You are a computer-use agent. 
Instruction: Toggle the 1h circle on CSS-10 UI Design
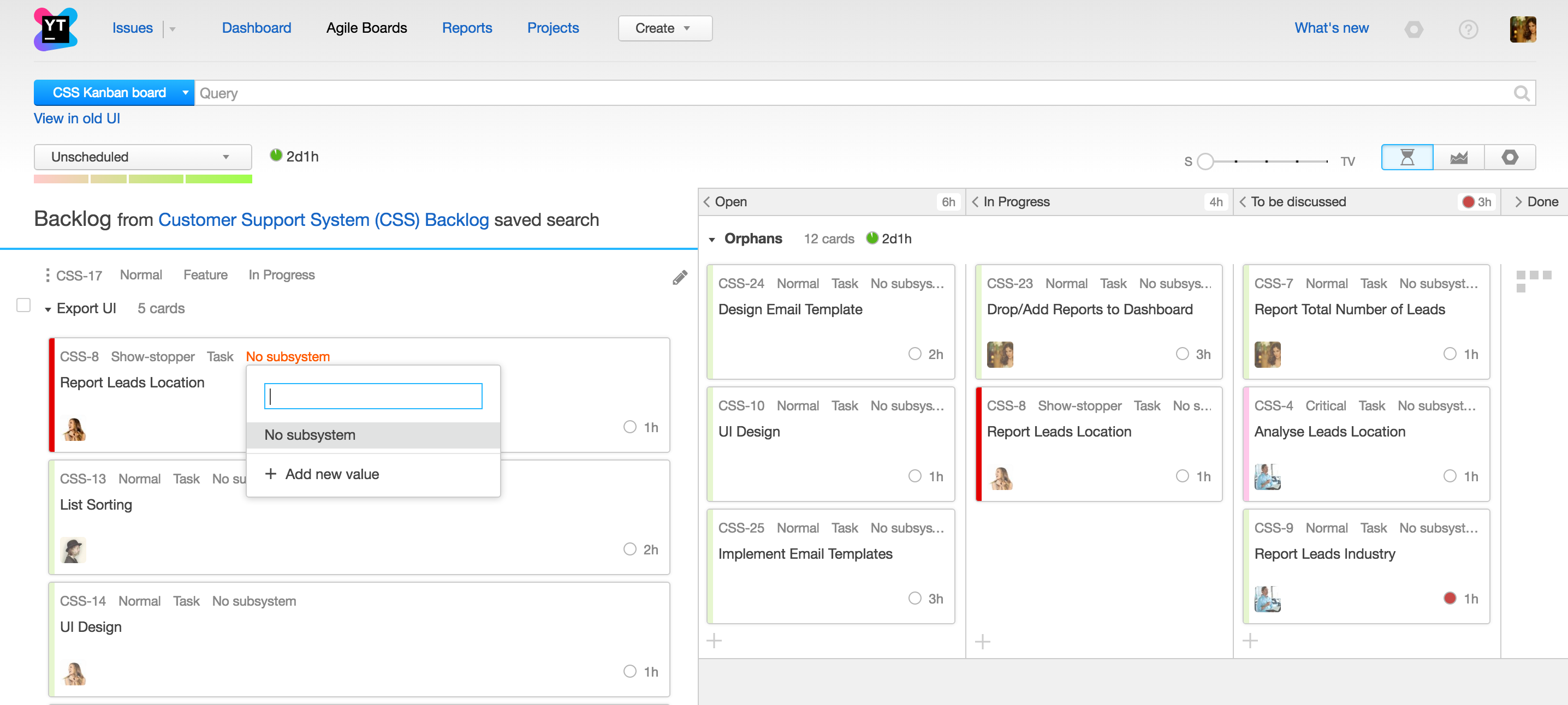915,476
